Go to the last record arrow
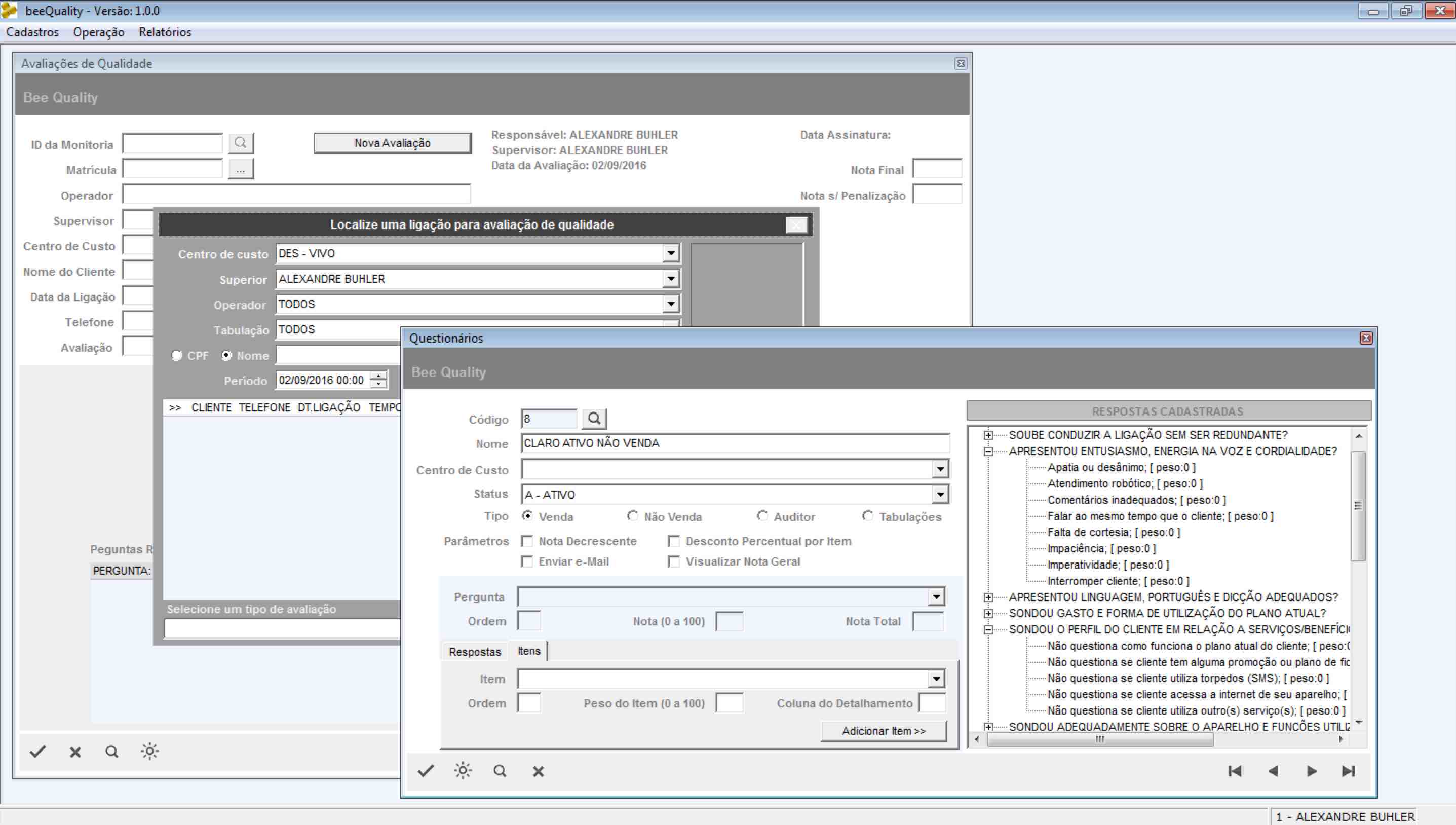 pos(1349,771)
